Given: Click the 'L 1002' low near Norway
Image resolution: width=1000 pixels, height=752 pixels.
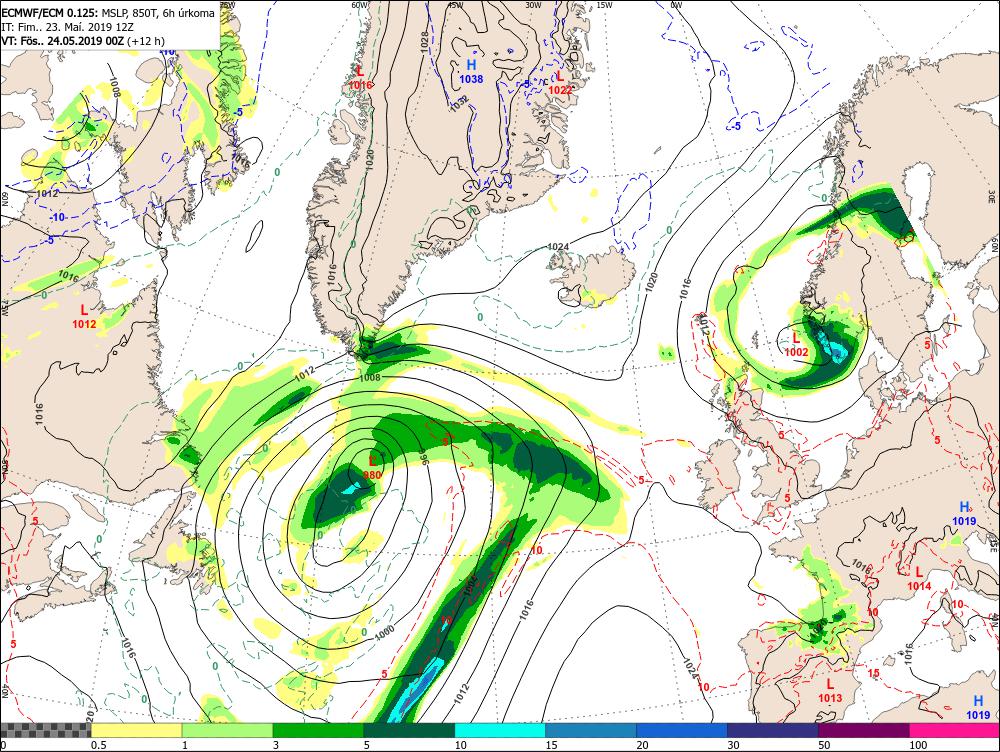Looking at the screenshot, I should click(796, 344).
